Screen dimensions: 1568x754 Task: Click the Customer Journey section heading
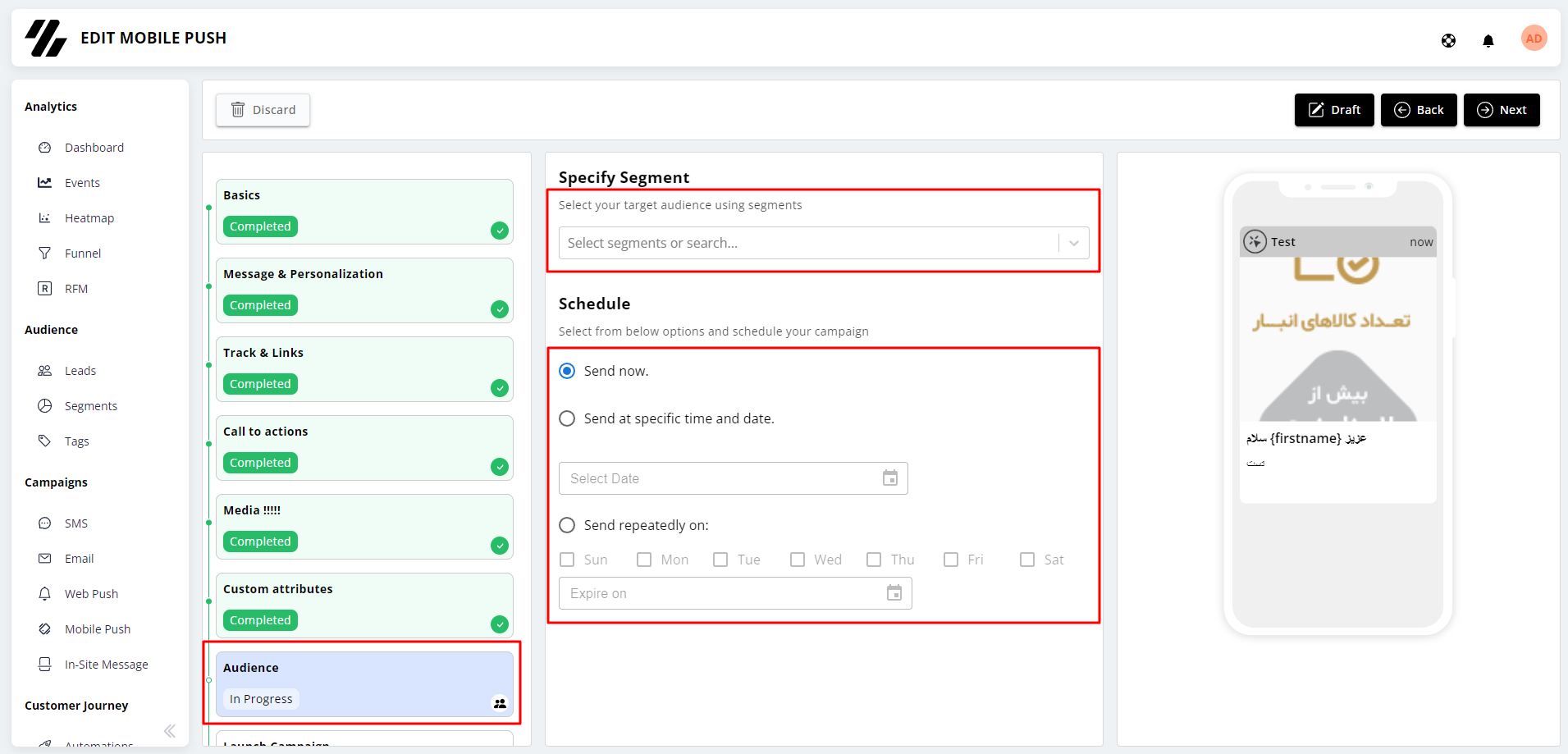point(76,706)
